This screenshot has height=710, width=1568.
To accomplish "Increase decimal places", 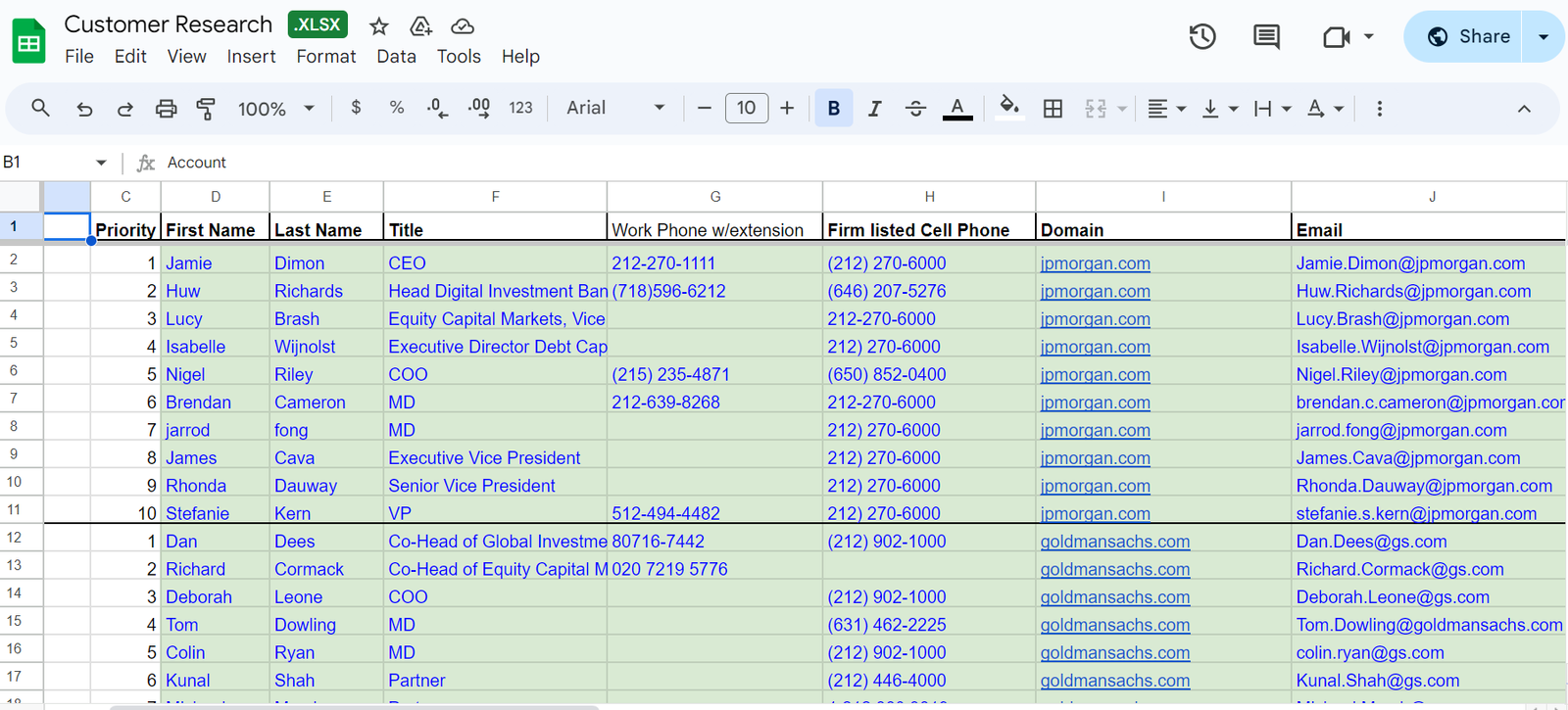I will pos(479,108).
